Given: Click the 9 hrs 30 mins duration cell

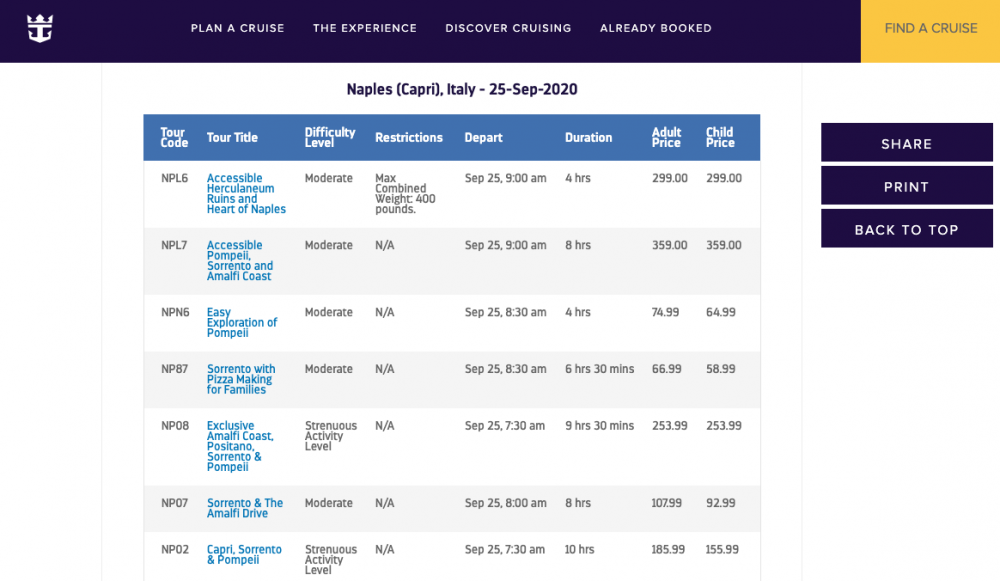Looking at the screenshot, I should click(599, 425).
